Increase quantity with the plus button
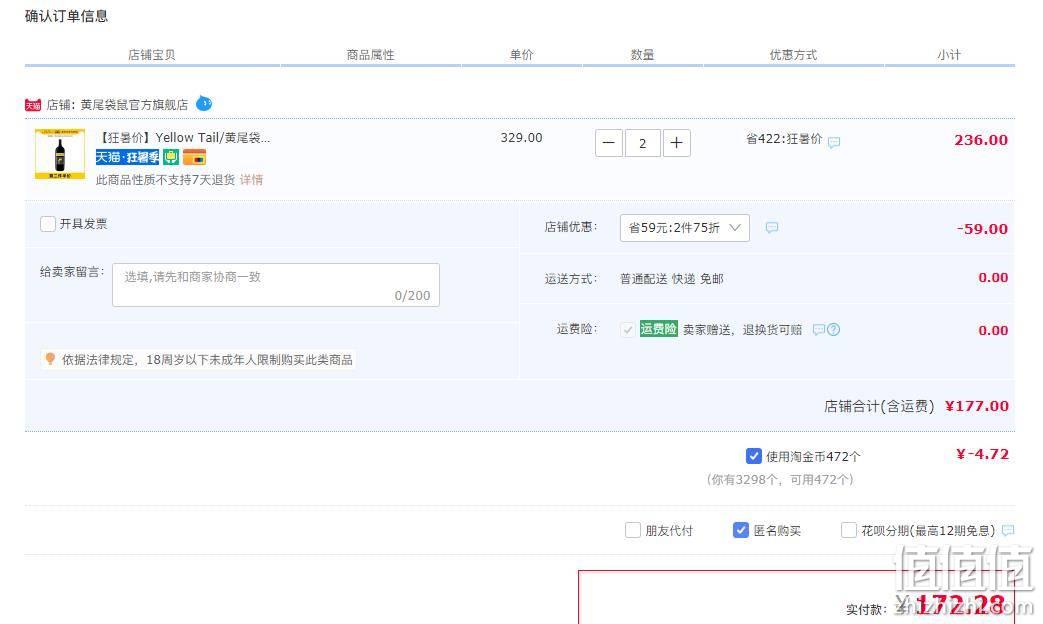This screenshot has width=1043, height=624. click(x=676, y=143)
